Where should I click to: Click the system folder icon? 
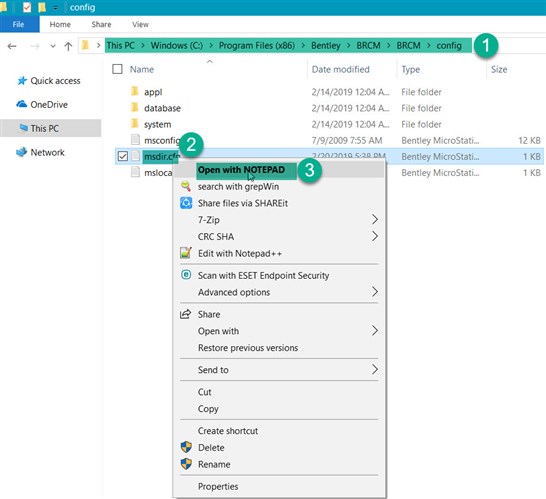[135, 123]
